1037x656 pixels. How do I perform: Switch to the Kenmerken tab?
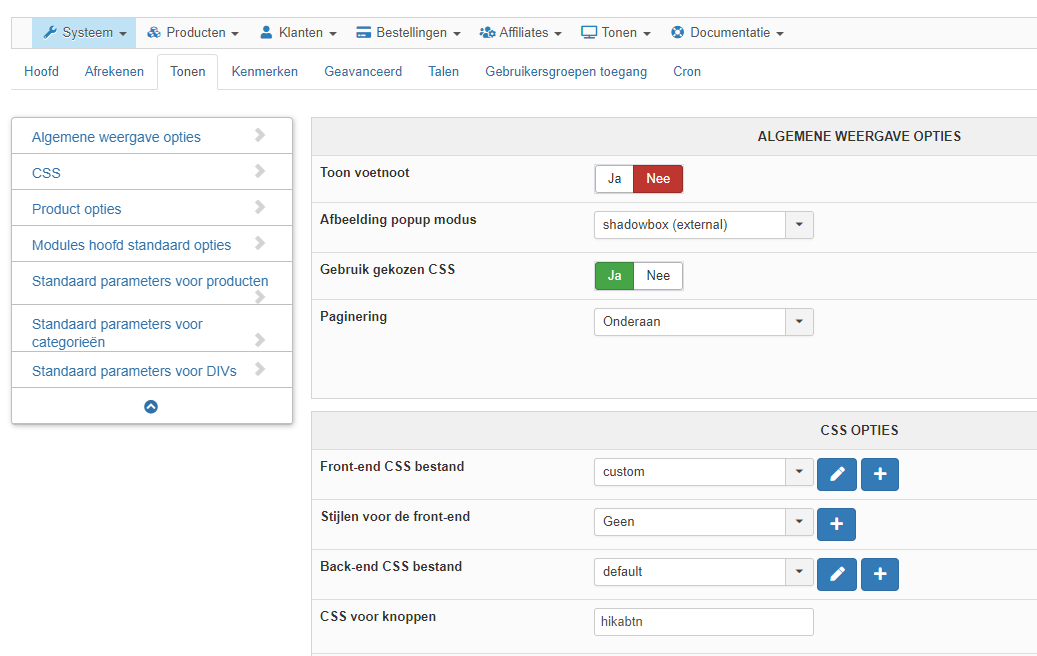click(x=265, y=71)
